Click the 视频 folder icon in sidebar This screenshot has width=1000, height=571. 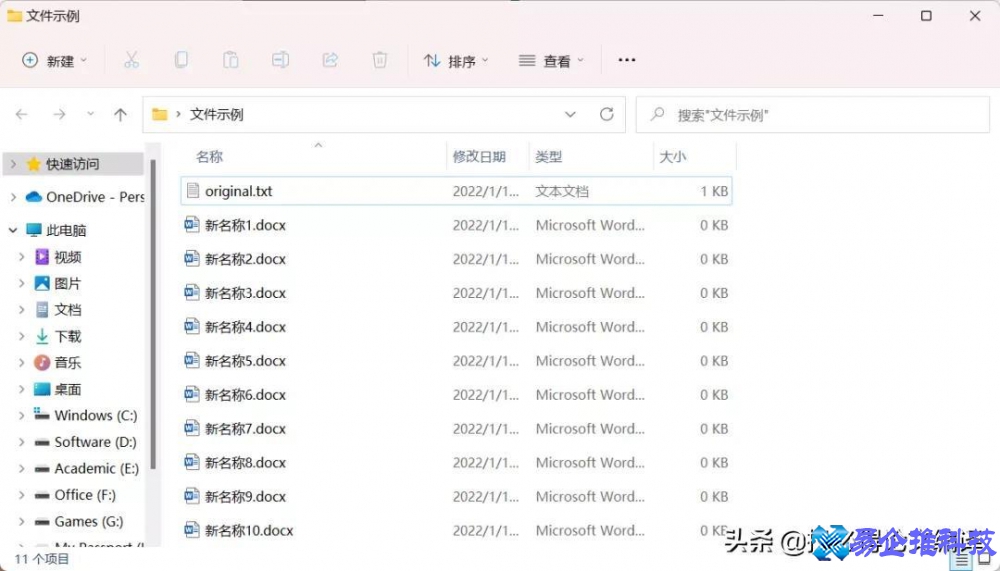coord(42,256)
